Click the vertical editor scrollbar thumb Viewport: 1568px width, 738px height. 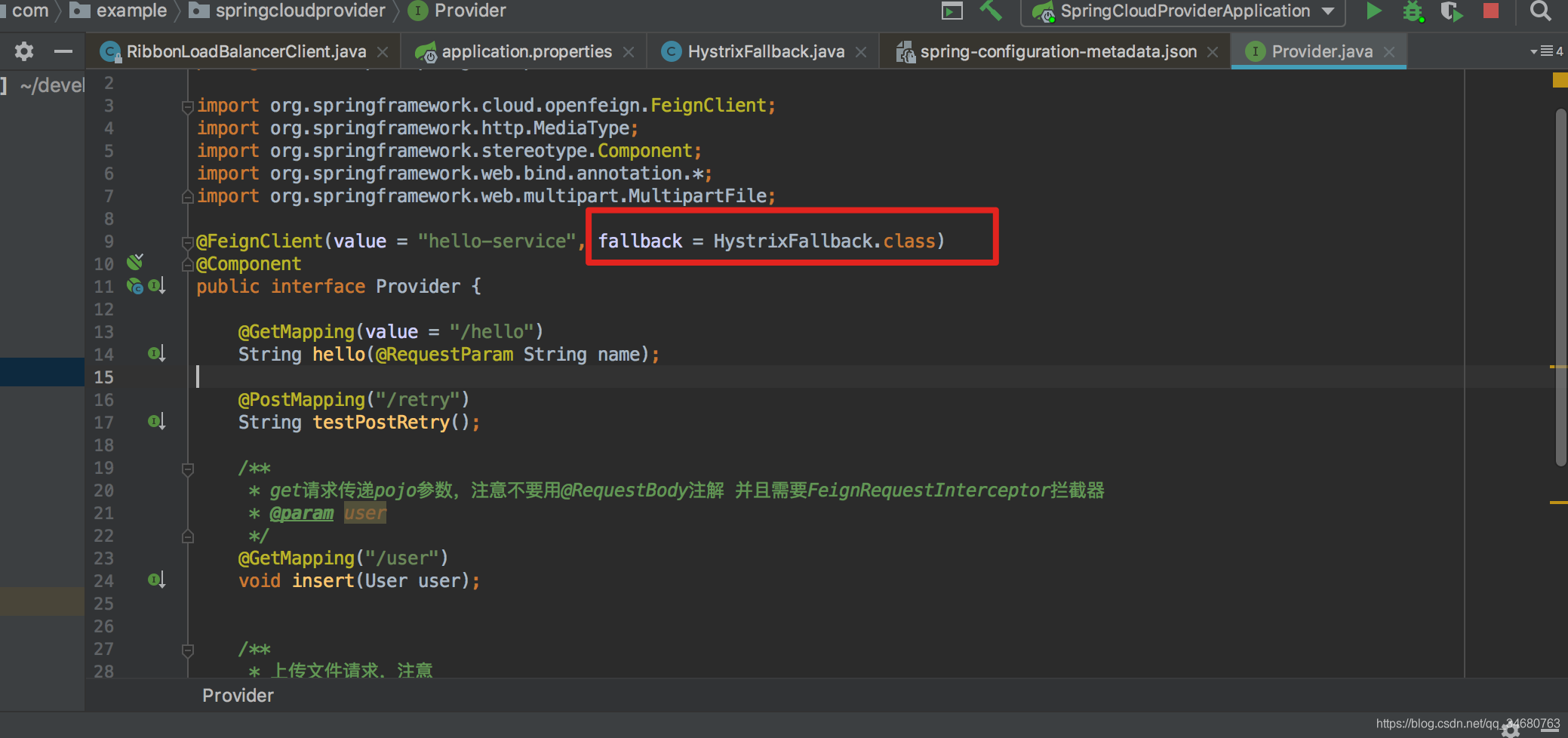(x=1561, y=288)
